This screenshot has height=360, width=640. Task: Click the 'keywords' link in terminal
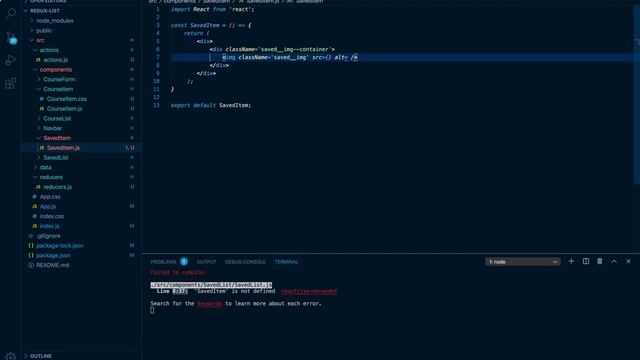[210, 304]
